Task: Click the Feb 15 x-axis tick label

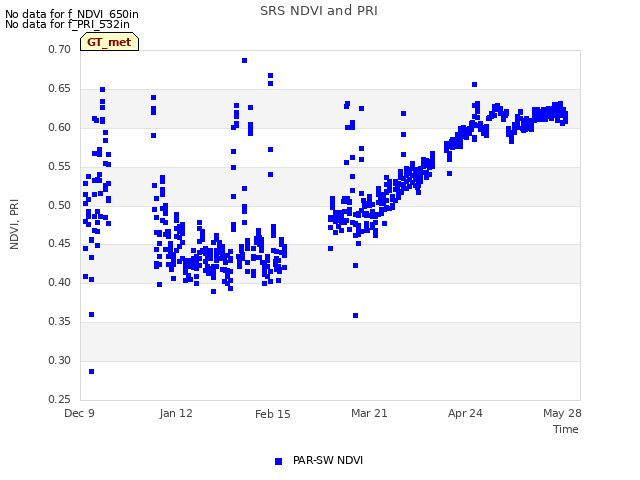Action: coord(273,414)
